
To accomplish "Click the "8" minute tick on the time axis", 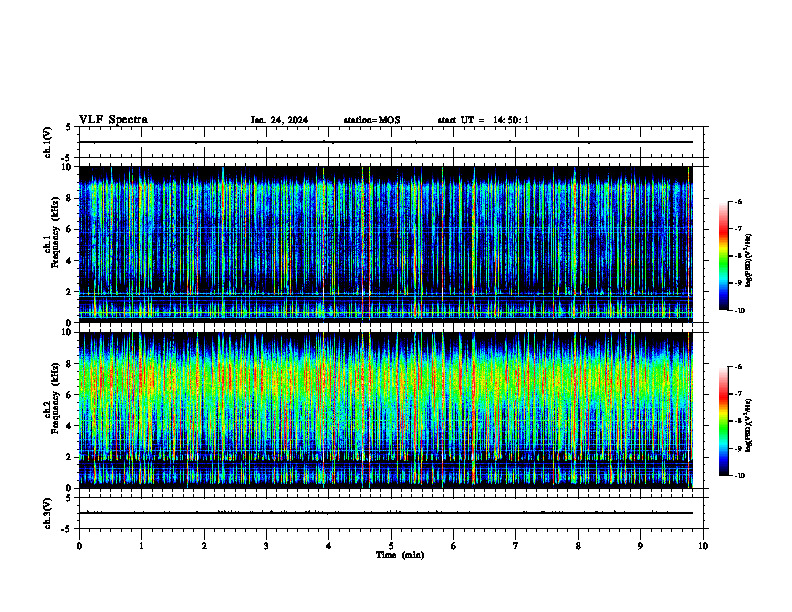I will click(x=578, y=546).
